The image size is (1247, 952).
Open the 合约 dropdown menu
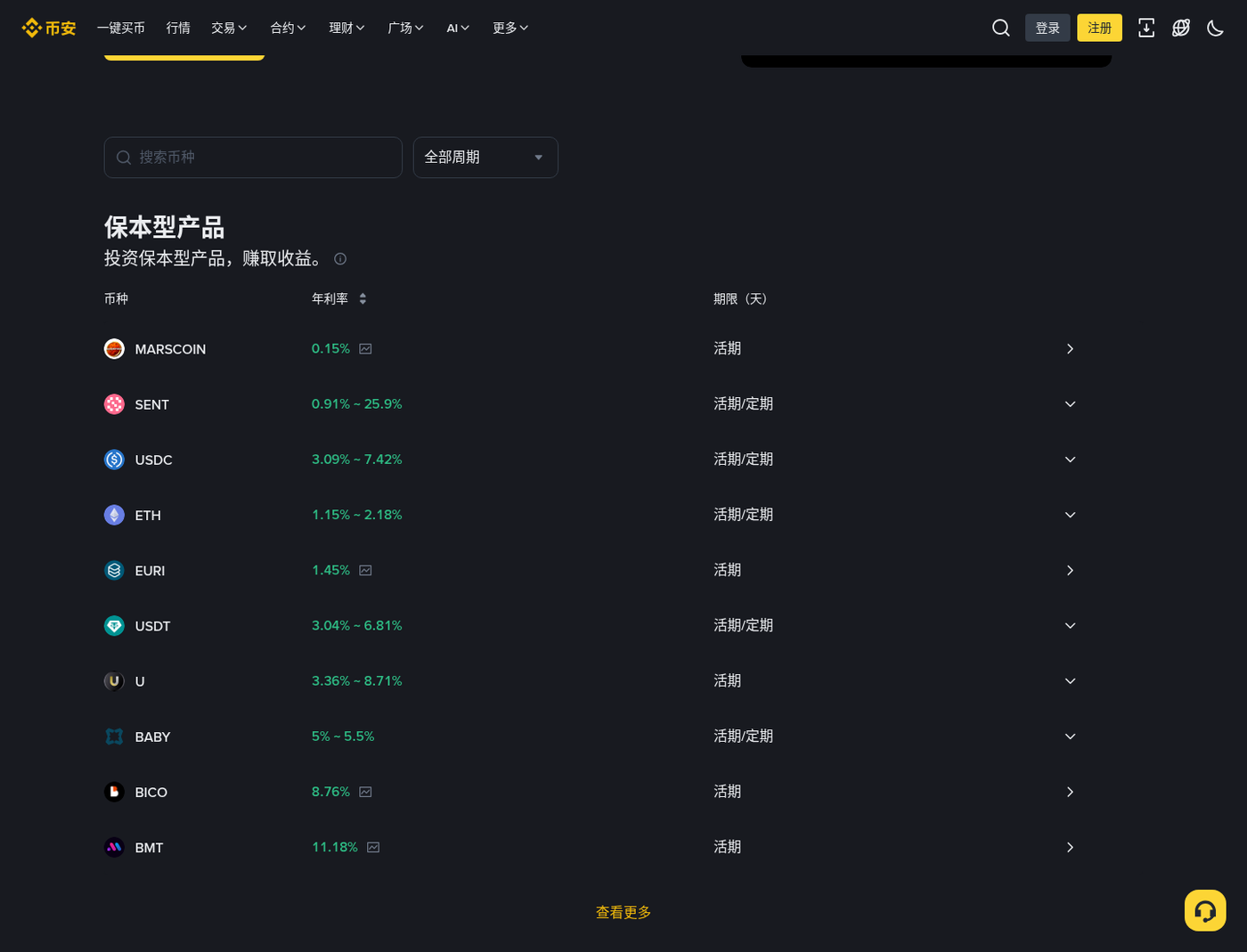(288, 28)
